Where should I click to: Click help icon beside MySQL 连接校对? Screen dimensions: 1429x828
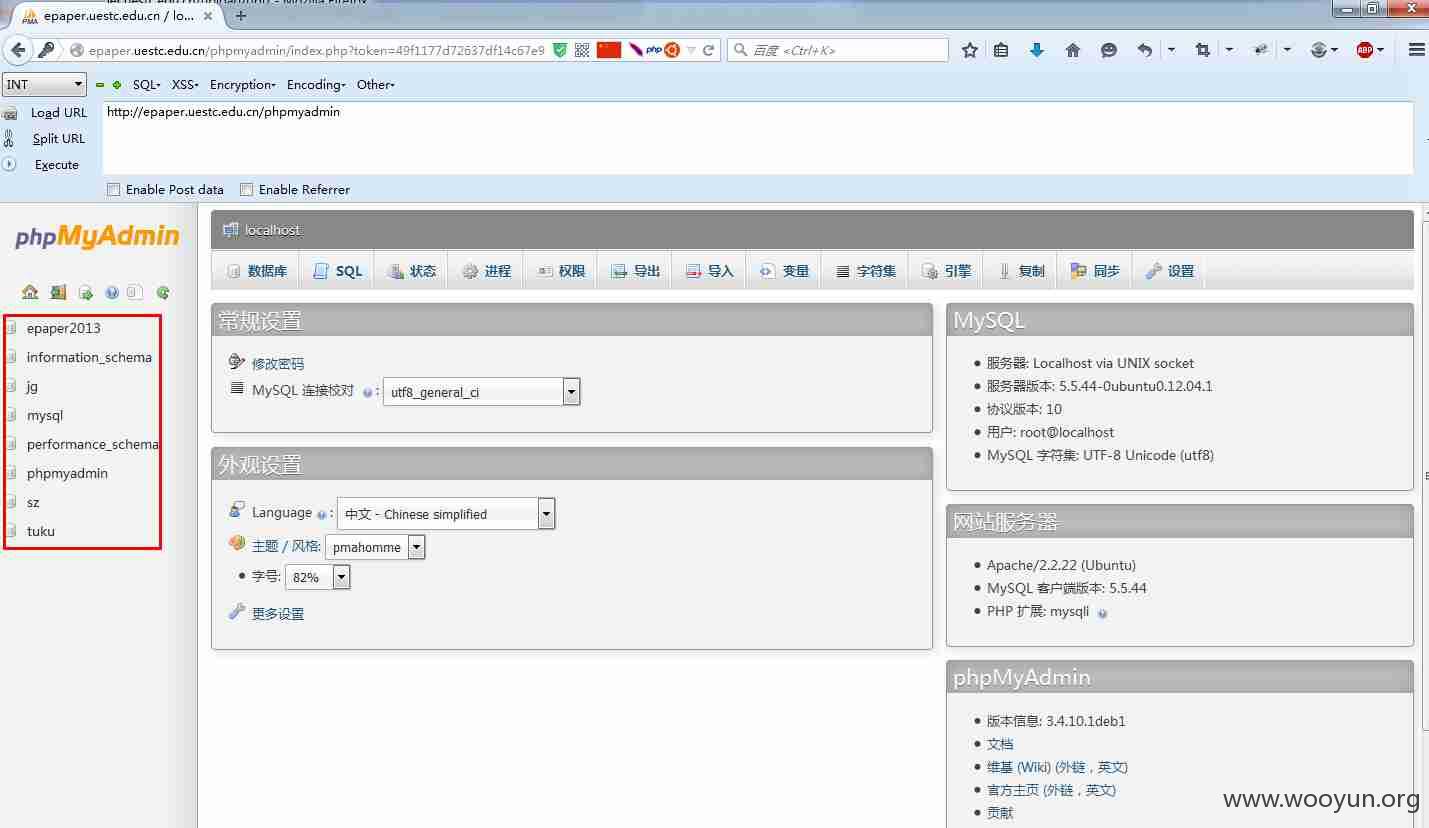pyautogui.click(x=367, y=393)
